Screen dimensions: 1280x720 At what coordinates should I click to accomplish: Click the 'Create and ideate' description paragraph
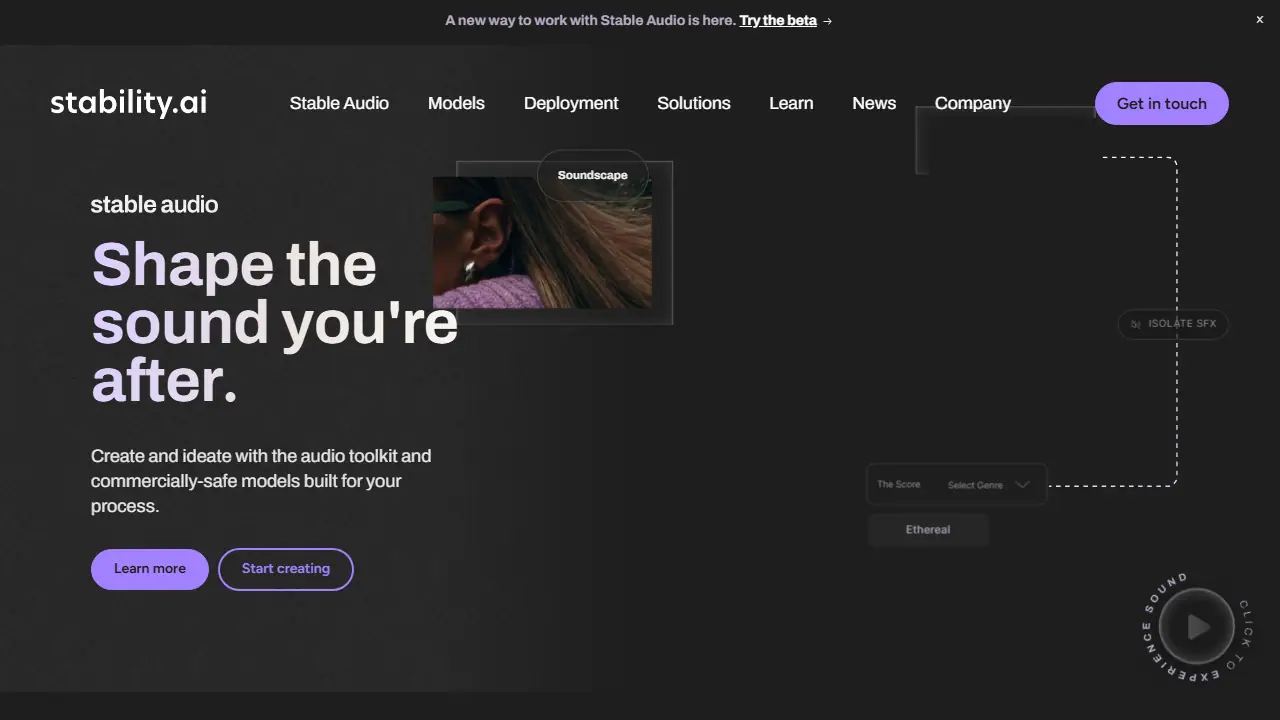coord(261,481)
